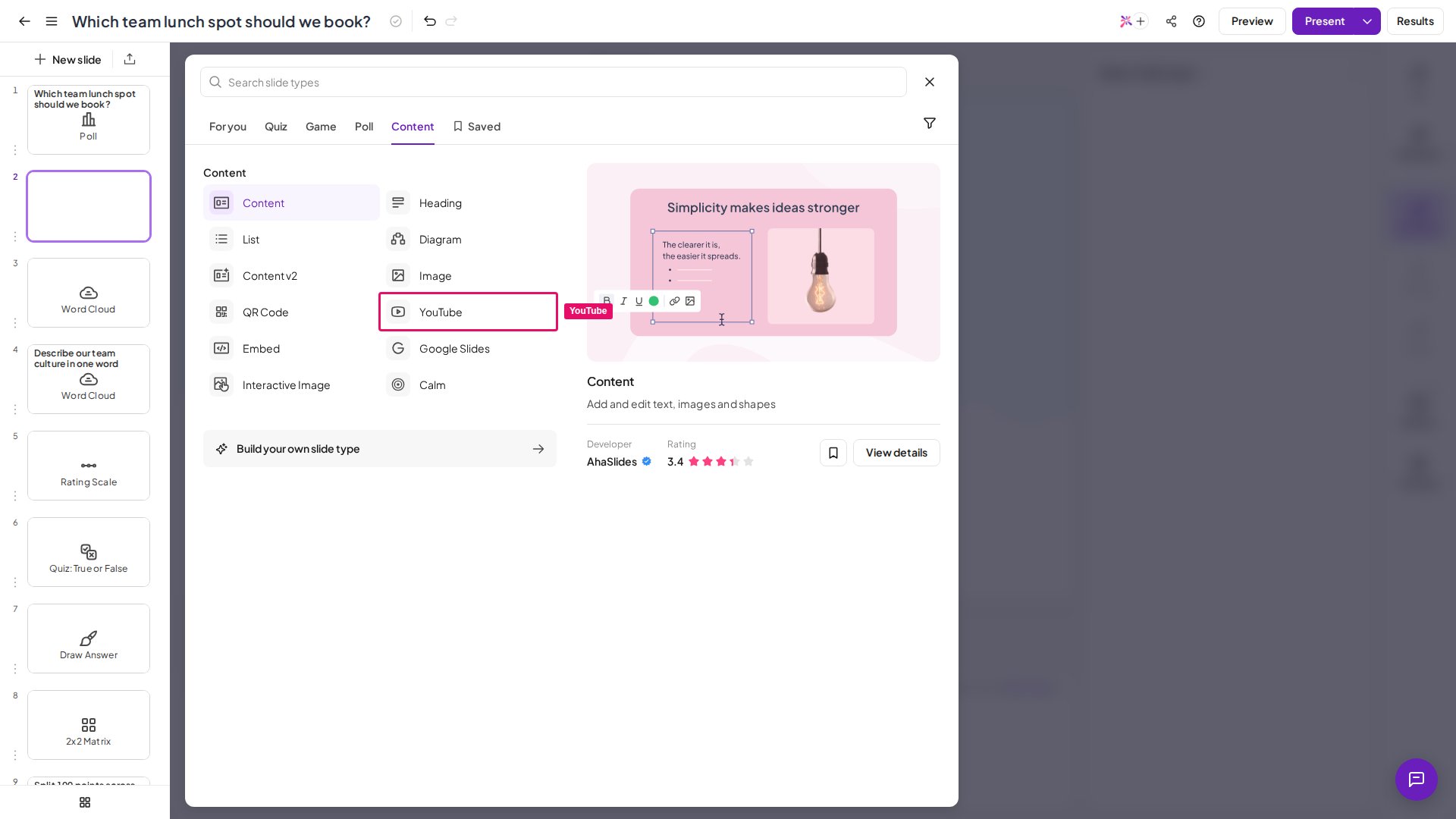Expand the Present dropdown arrow
This screenshot has width=1456, height=819.
coord(1367,21)
